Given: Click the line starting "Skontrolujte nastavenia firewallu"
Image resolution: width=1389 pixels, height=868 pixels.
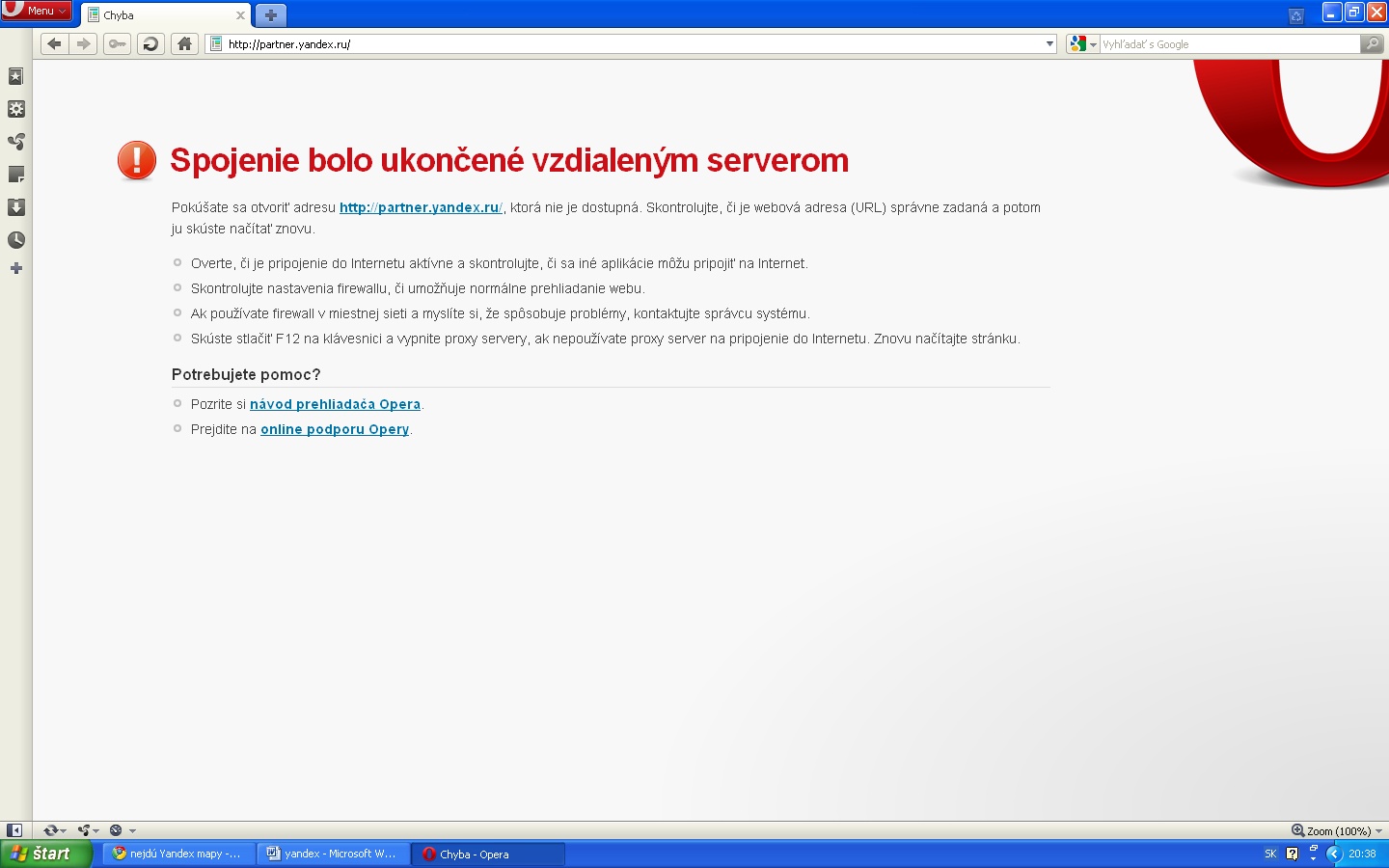Looking at the screenshot, I should 418,288.
